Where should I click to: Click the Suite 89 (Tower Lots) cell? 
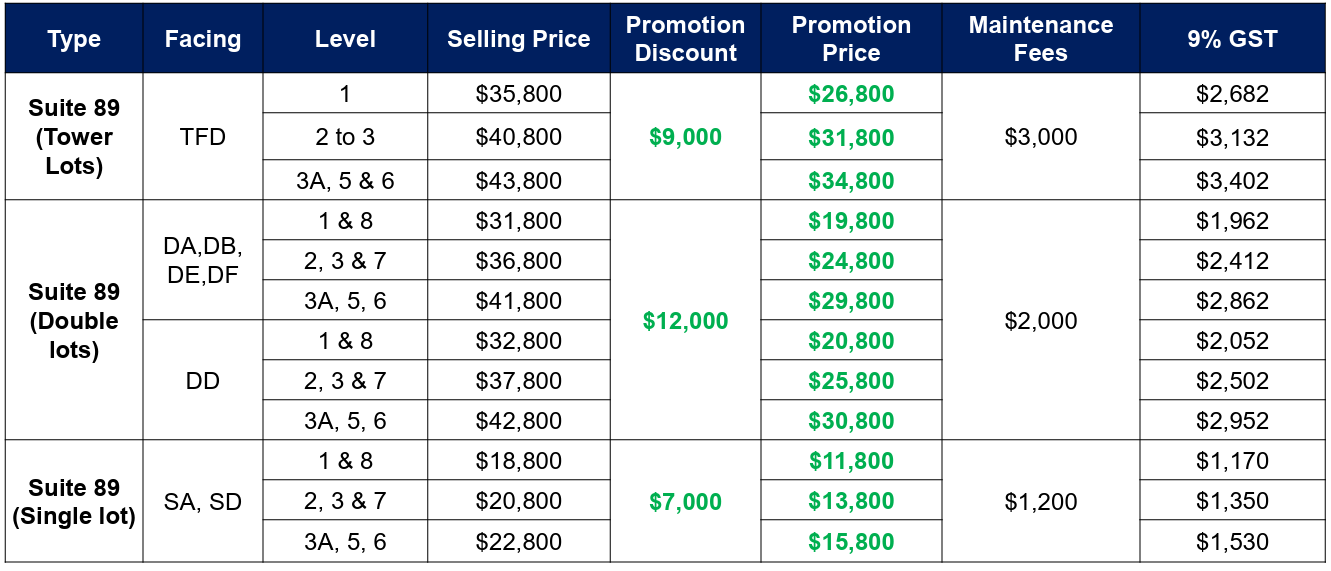pos(74,137)
